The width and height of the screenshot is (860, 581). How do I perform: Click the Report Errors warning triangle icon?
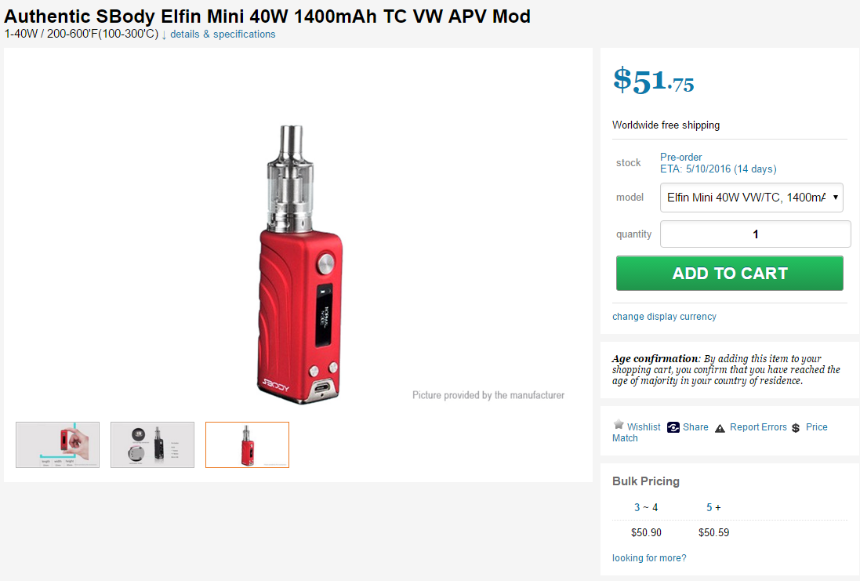point(720,428)
